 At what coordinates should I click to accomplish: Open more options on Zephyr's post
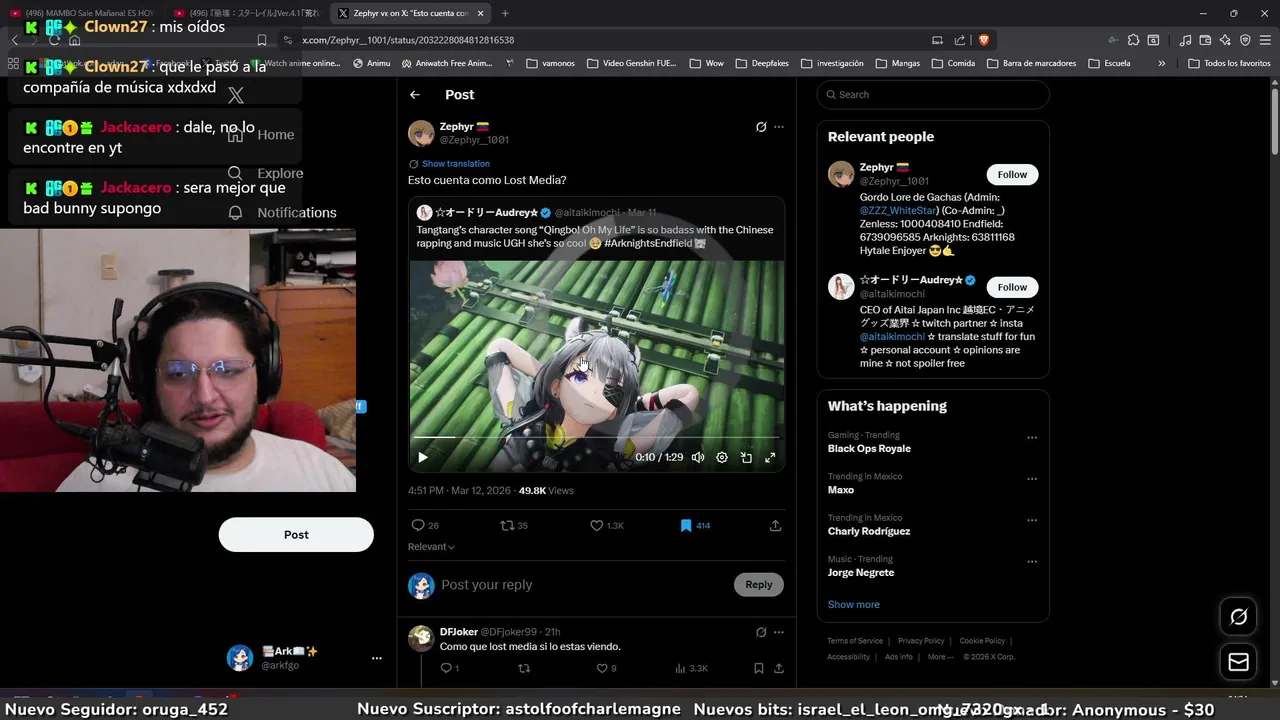(779, 127)
